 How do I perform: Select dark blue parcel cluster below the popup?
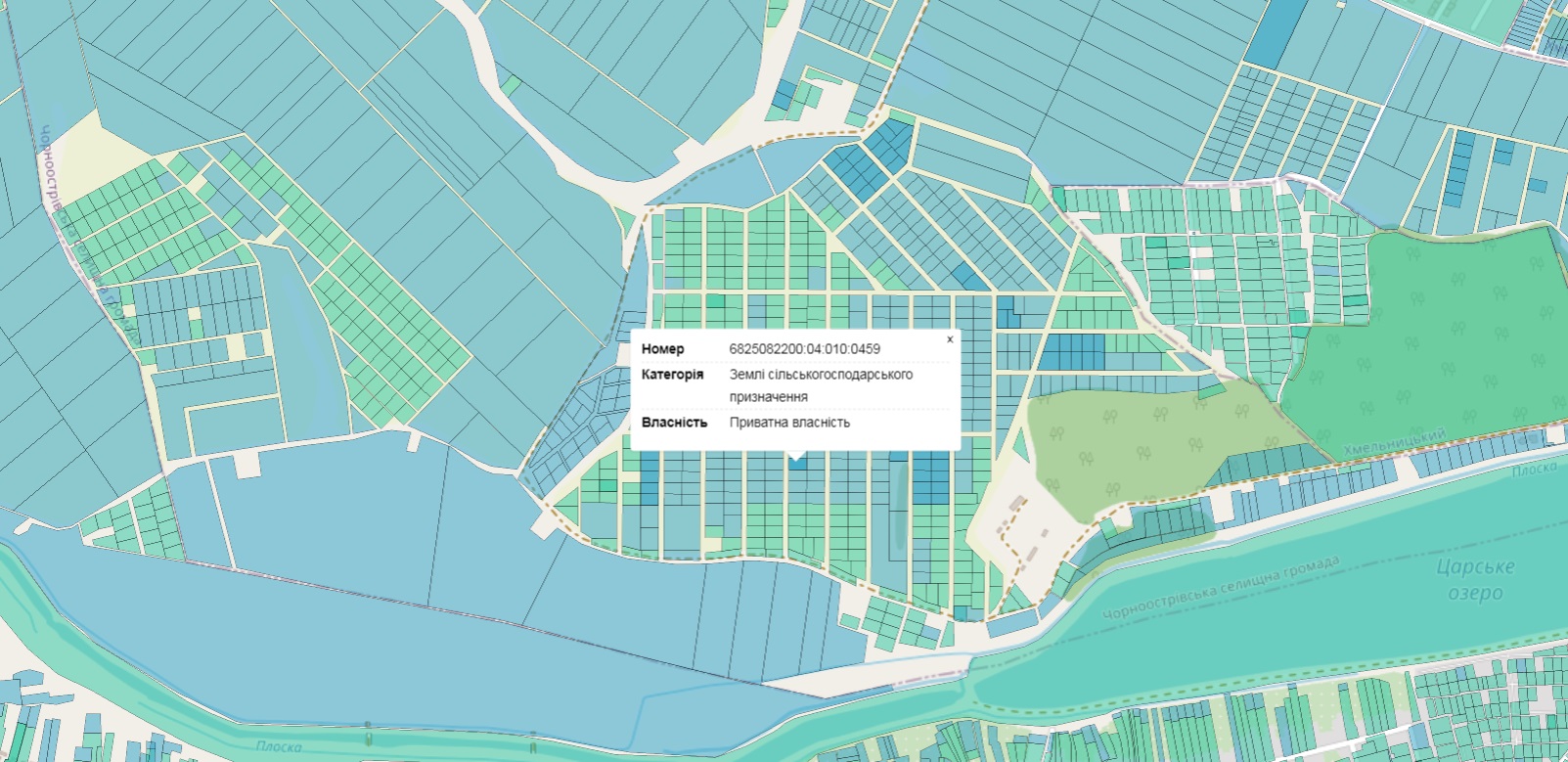pyautogui.click(x=930, y=477)
